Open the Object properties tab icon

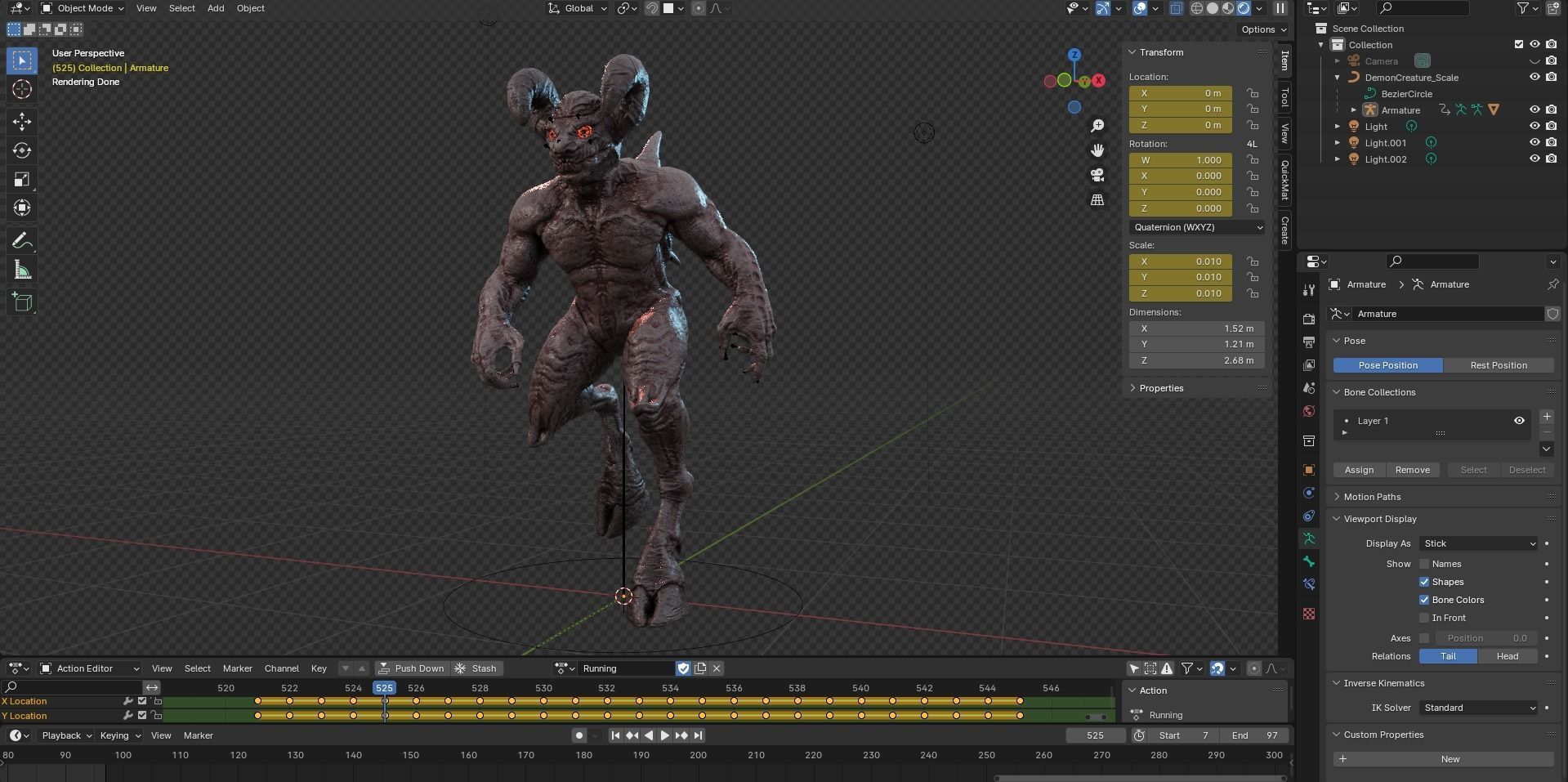[1309, 470]
